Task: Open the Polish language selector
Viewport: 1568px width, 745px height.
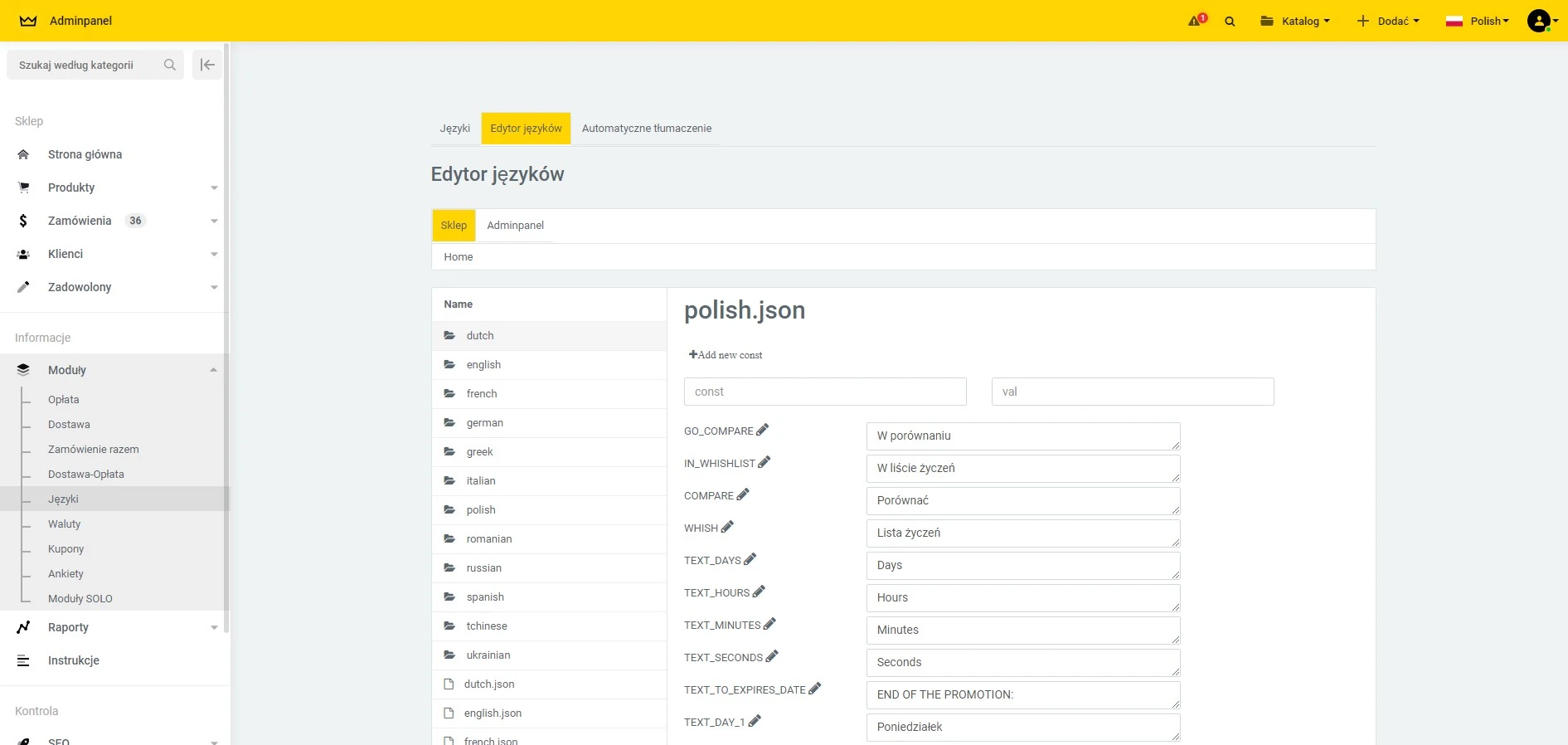Action: [1478, 21]
